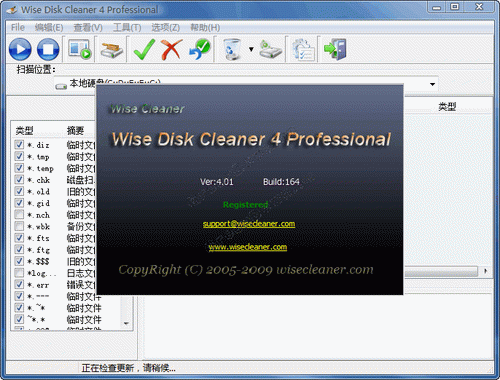
Task: Toggle the *.old checkbox
Action: (x=19, y=191)
